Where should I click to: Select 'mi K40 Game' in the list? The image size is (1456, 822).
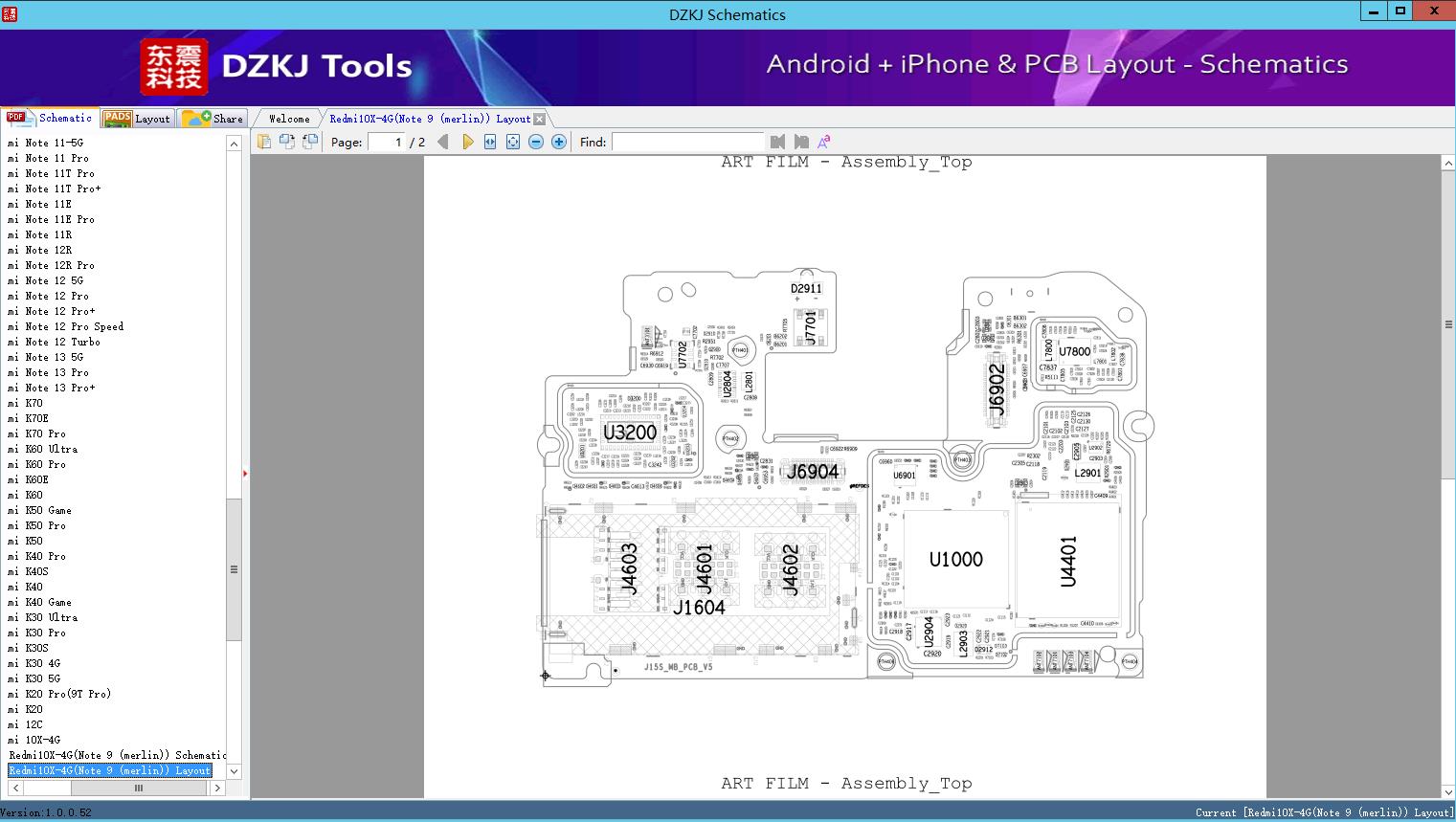click(x=39, y=602)
